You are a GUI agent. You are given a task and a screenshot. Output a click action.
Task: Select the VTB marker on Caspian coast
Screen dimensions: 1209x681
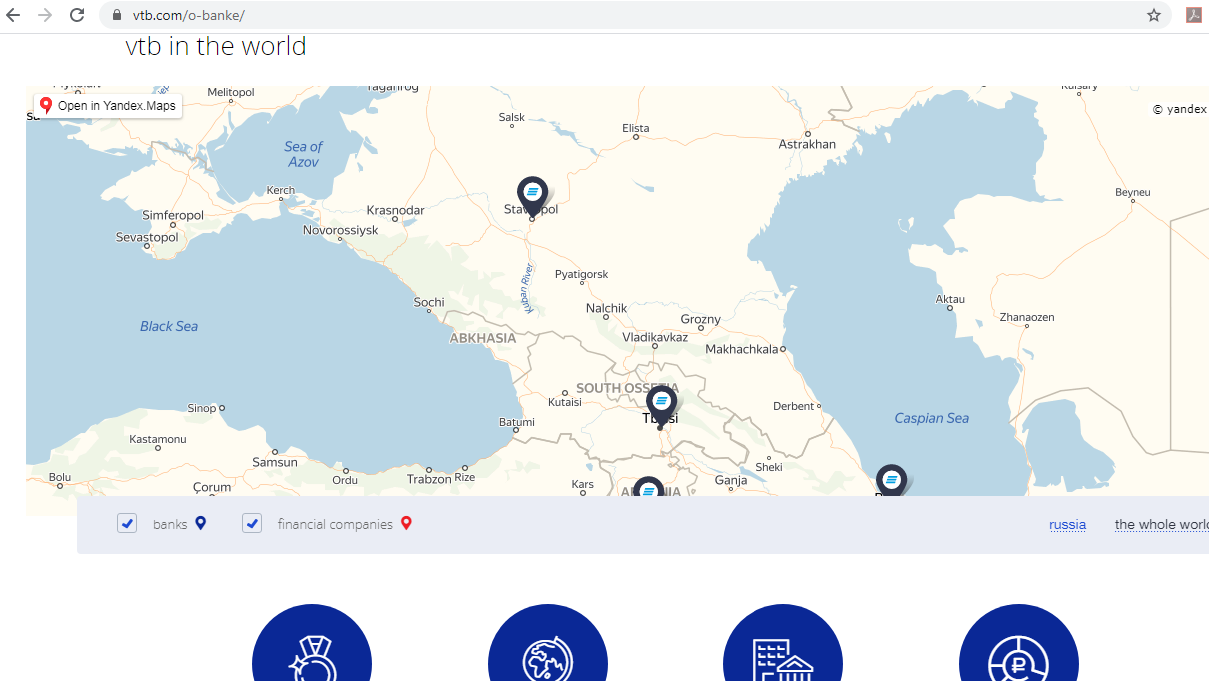(x=891, y=480)
